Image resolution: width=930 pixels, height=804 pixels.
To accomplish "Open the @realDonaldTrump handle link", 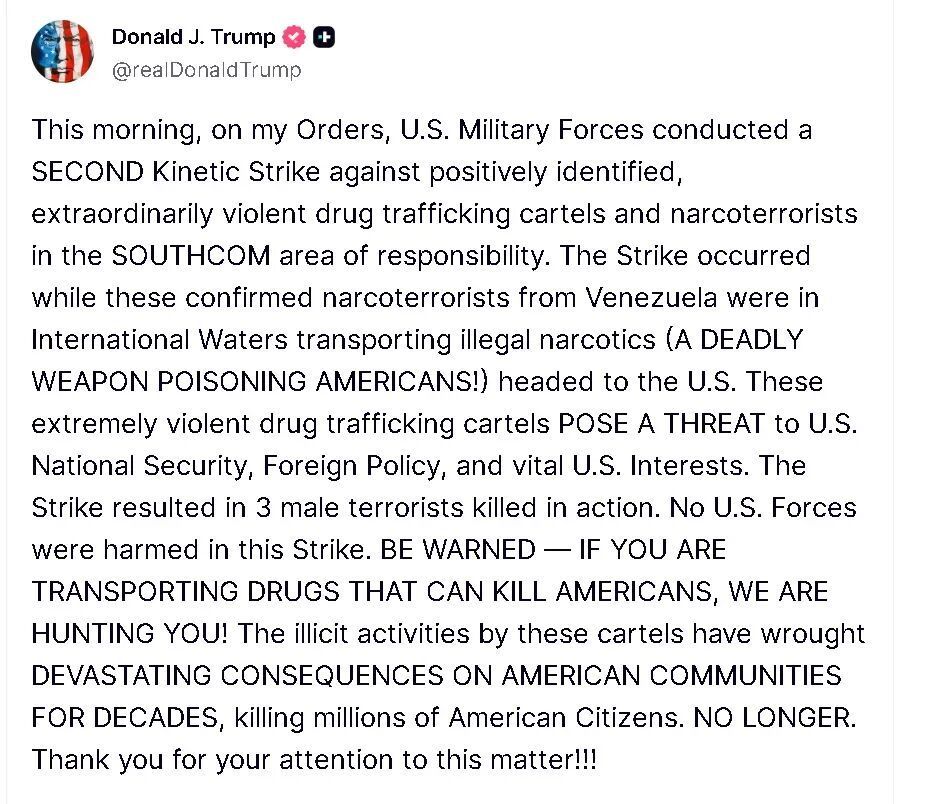I will tap(206, 70).
